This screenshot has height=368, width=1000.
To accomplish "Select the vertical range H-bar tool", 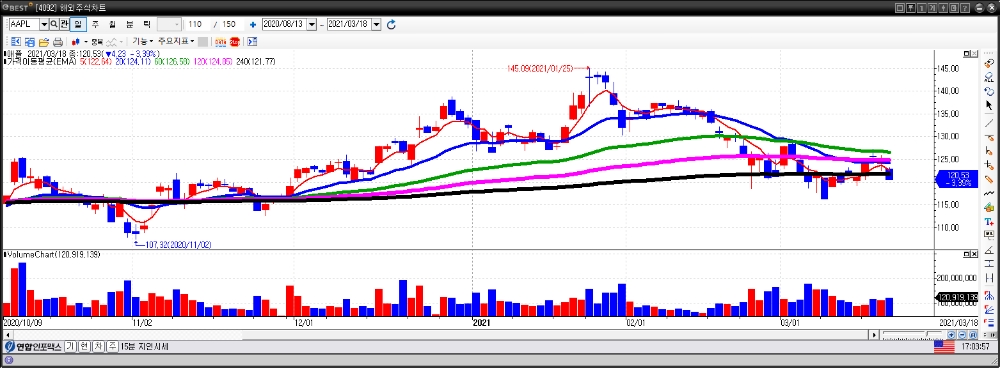I will point(989,277).
